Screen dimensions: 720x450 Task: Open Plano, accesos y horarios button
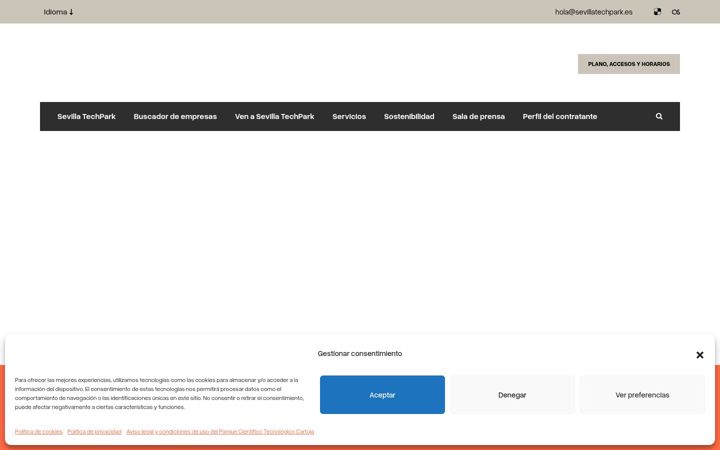click(629, 64)
